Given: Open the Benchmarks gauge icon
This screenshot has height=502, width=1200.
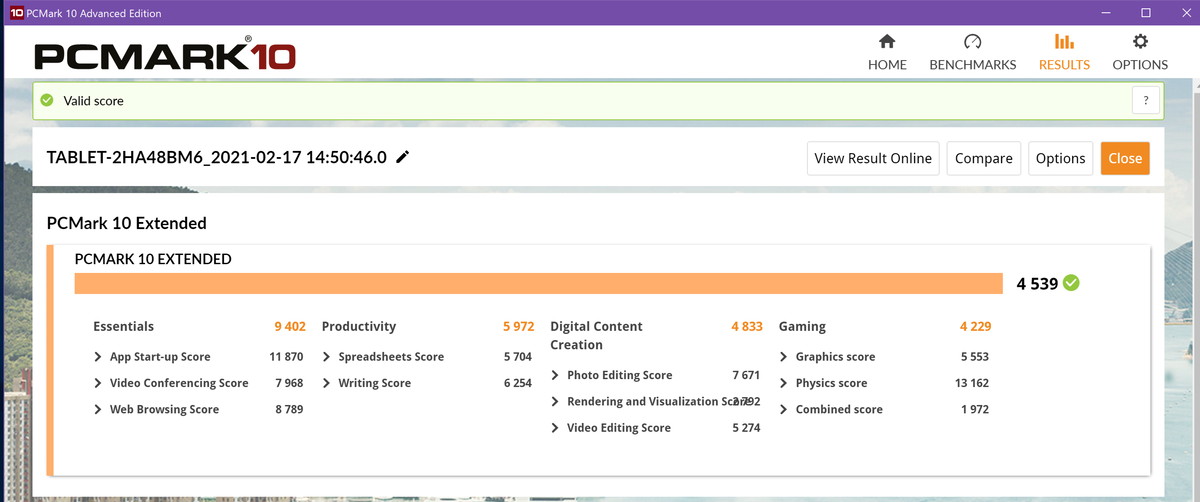Looking at the screenshot, I should click(973, 42).
